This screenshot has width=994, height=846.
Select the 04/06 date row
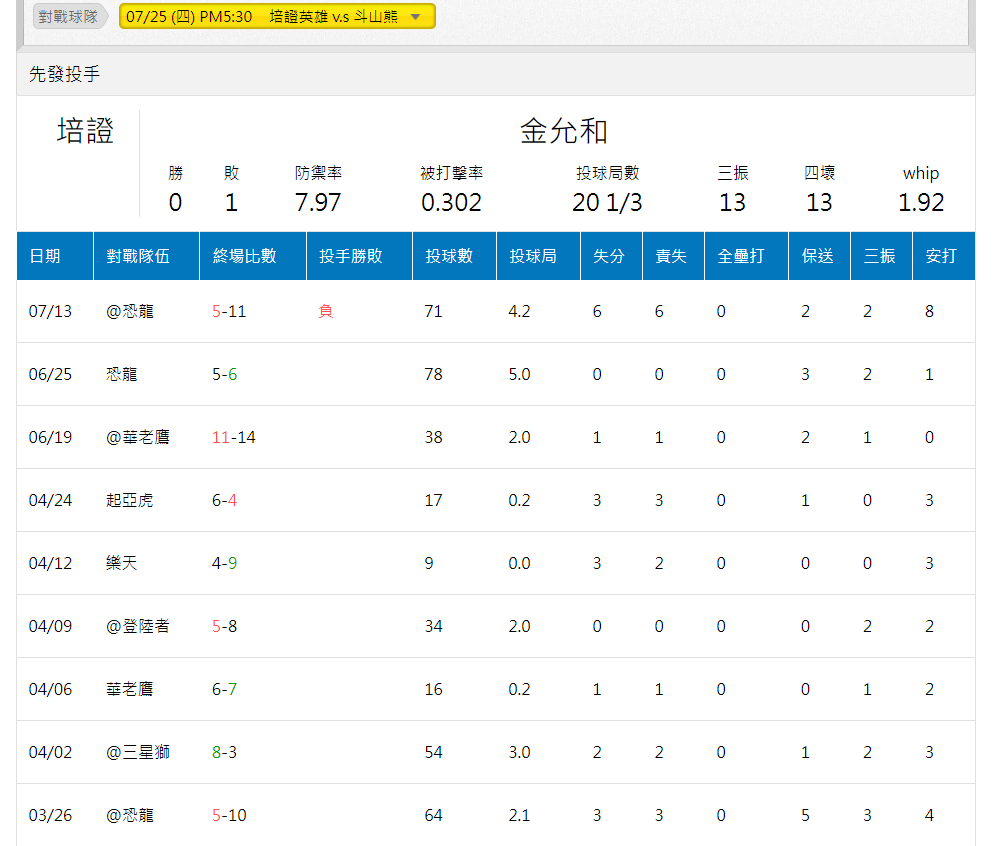click(496, 689)
